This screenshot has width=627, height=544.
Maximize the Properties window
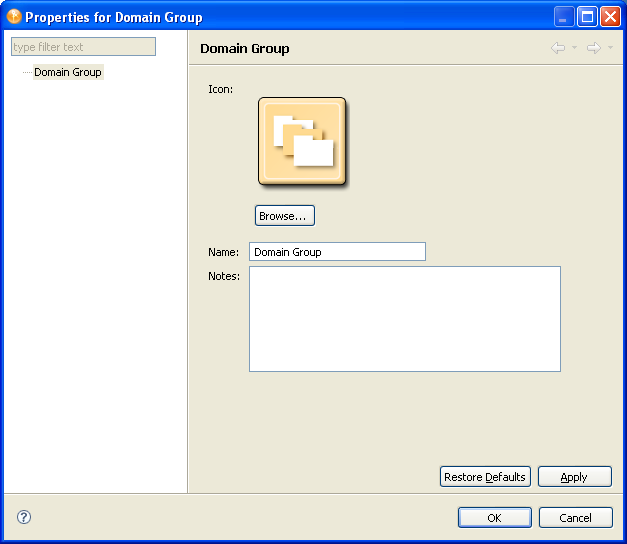(x=587, y=17)
